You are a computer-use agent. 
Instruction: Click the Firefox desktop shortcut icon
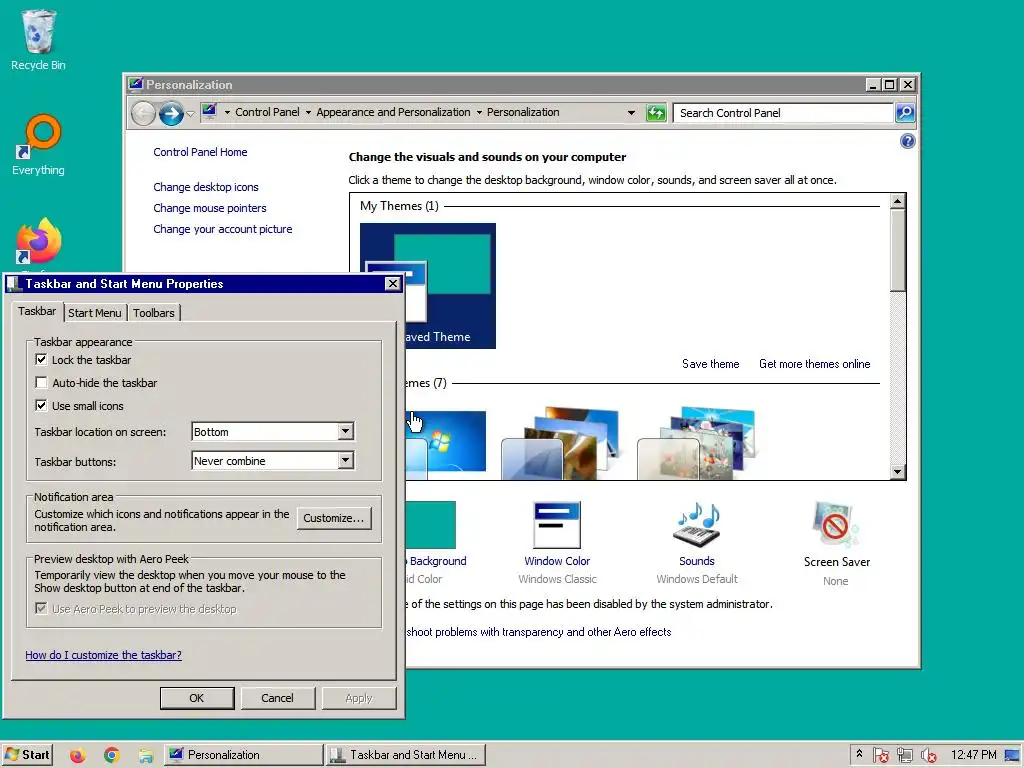click(39, 242)
